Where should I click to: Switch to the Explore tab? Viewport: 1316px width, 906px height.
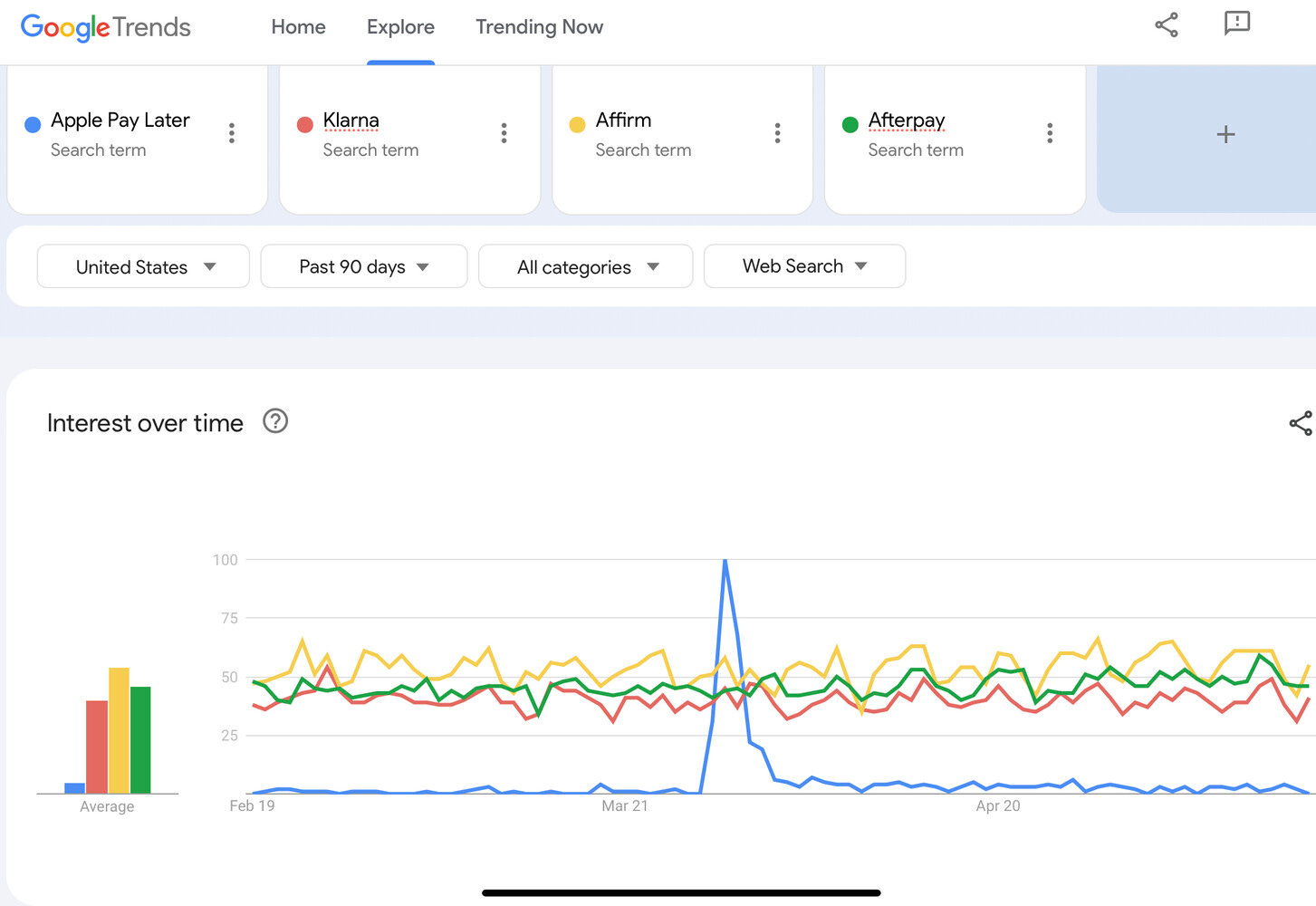coord(400,27)
